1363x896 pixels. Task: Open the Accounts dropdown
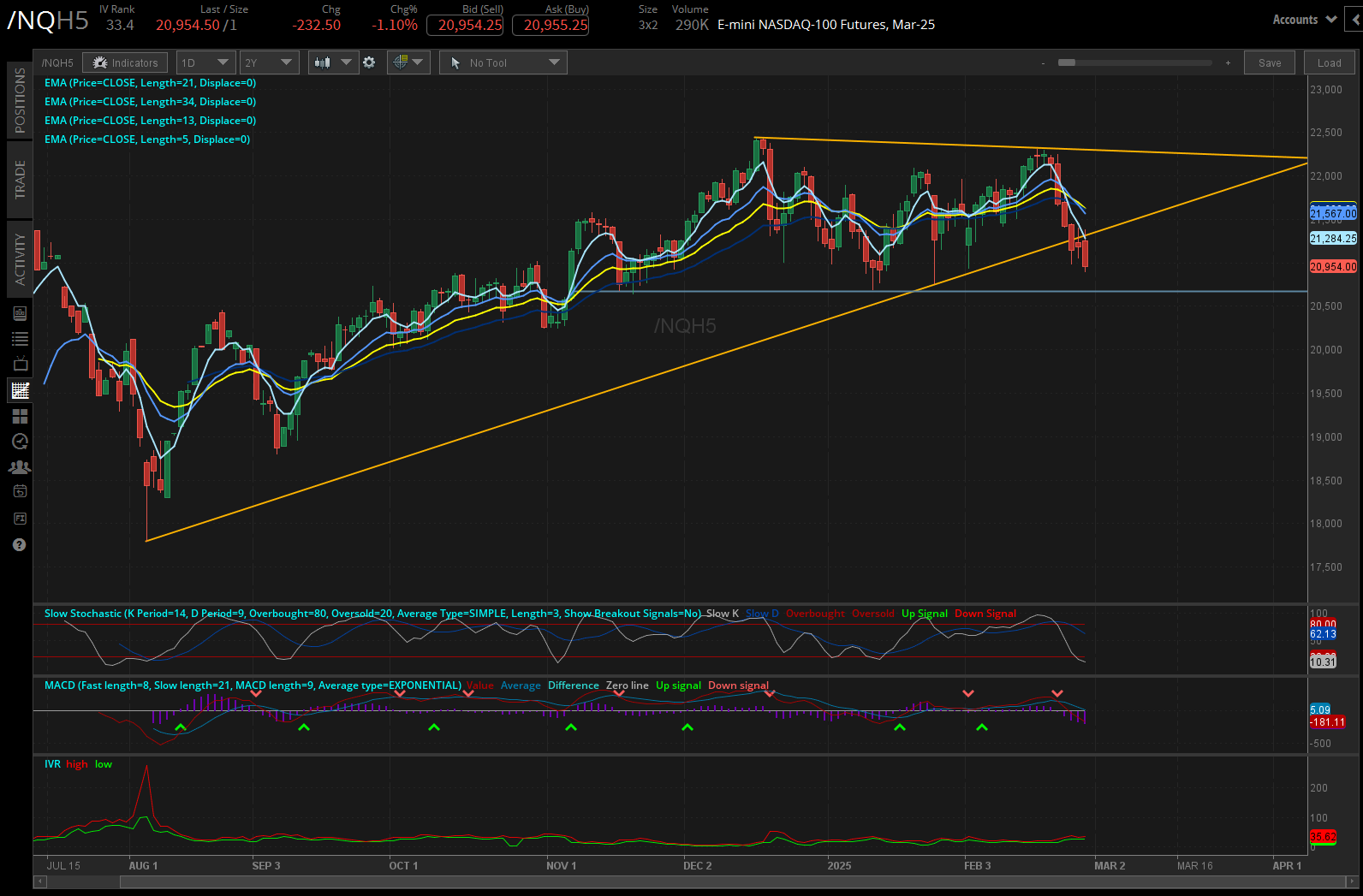pos(1304,20)
